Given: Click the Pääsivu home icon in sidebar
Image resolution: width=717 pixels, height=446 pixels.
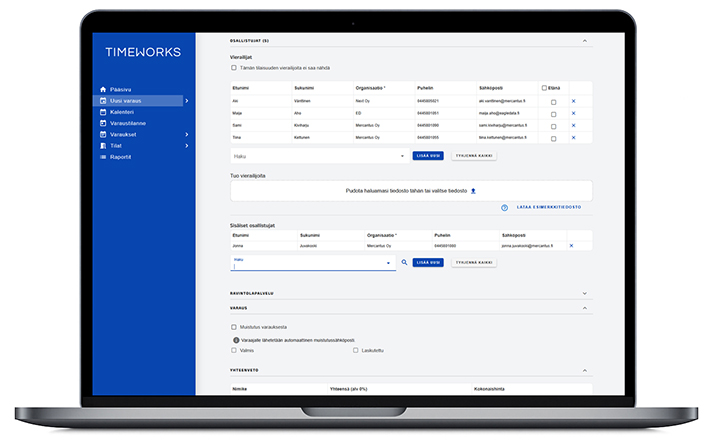Looking at the screenshot, I should [102, 89].
